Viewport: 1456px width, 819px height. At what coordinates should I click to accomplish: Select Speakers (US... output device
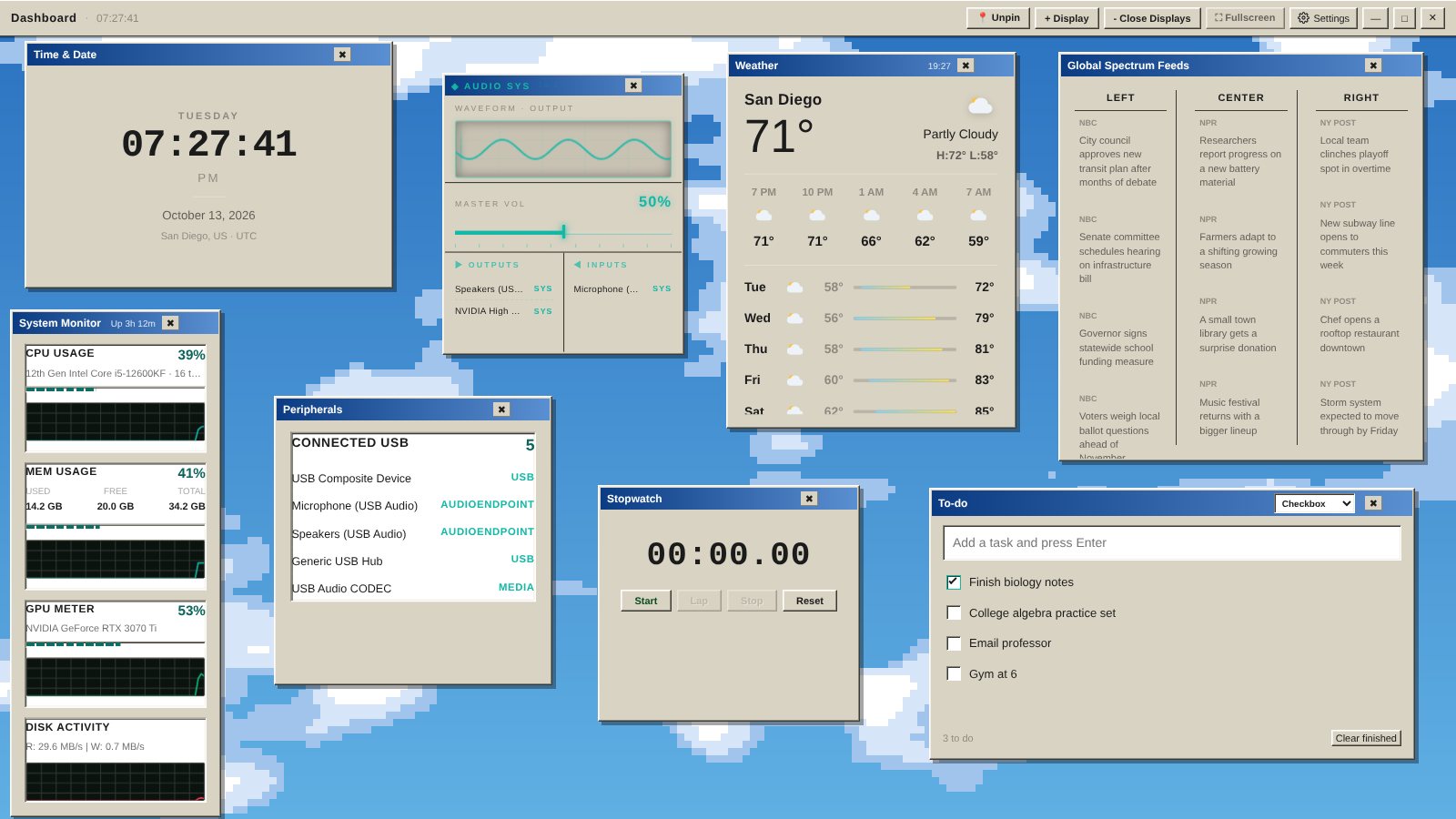pyautogui.click(x=504, y=289)
